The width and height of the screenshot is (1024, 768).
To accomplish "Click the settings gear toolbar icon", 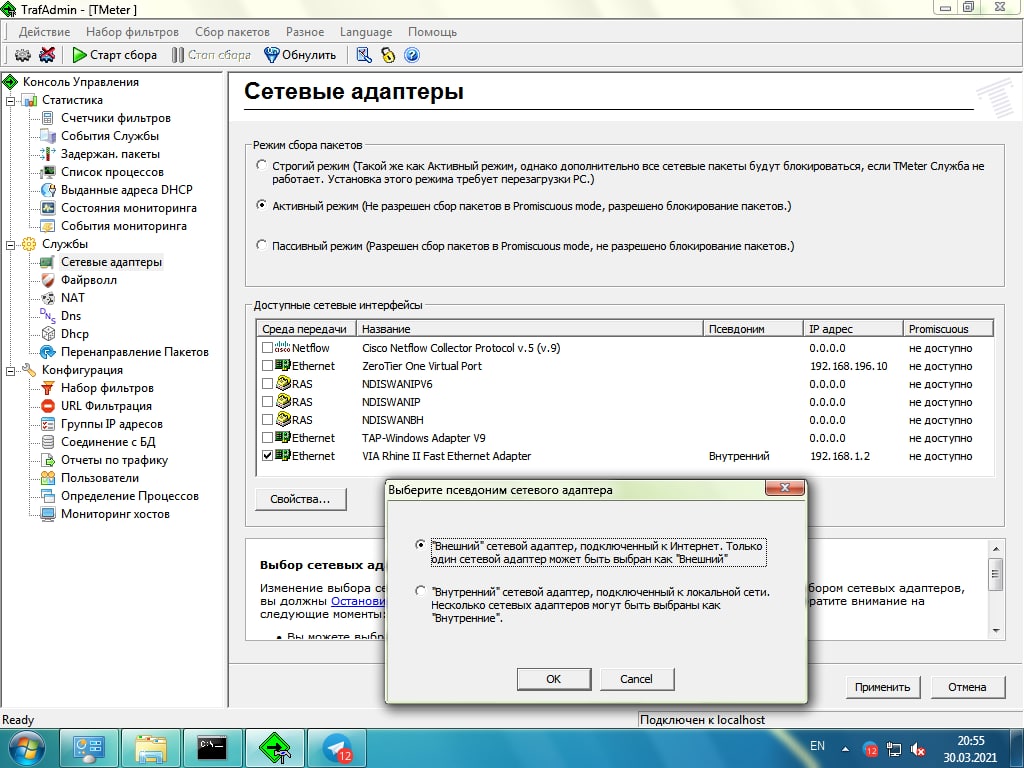I will tap(23, 55).
